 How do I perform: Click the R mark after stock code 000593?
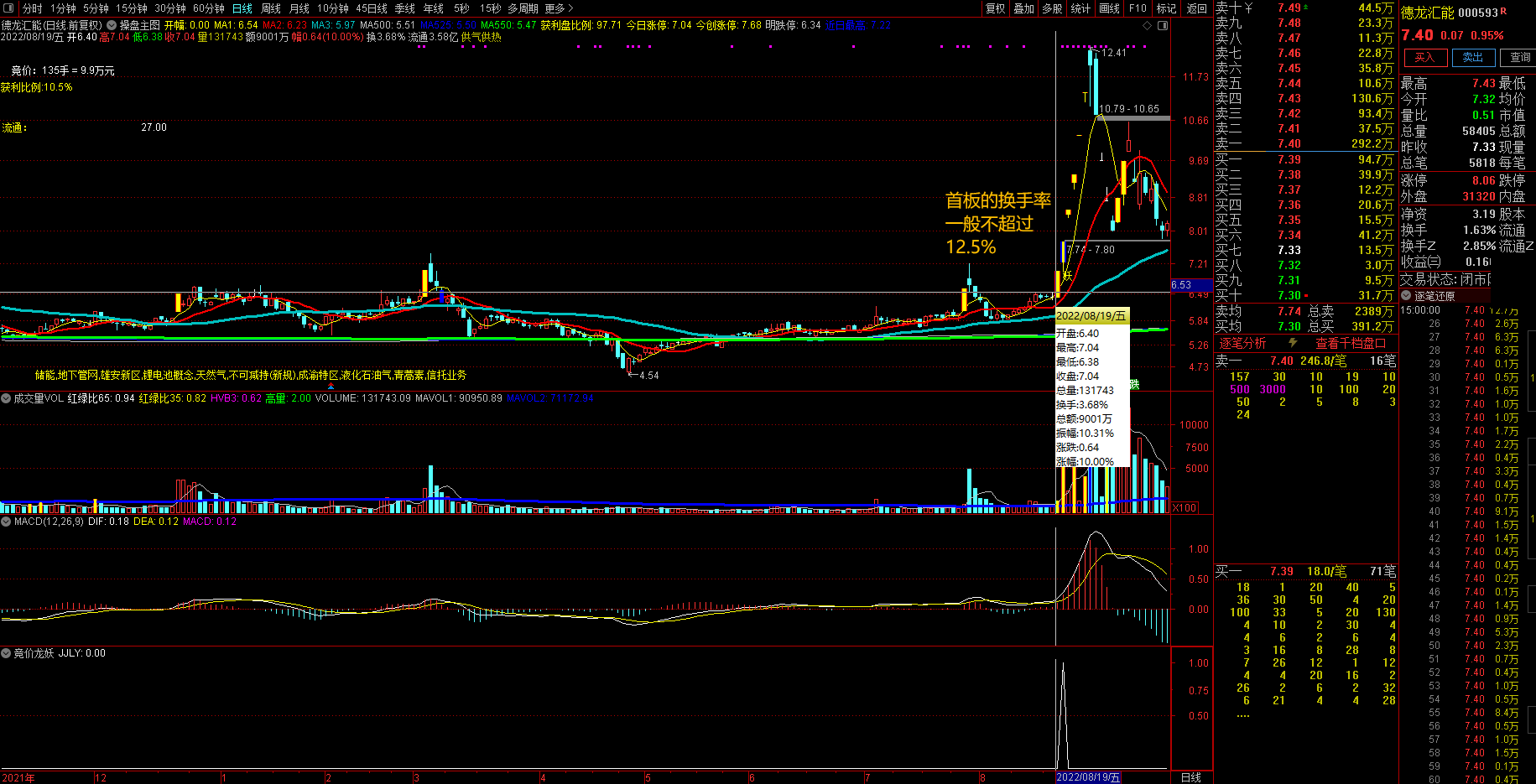coord(1503,11)
